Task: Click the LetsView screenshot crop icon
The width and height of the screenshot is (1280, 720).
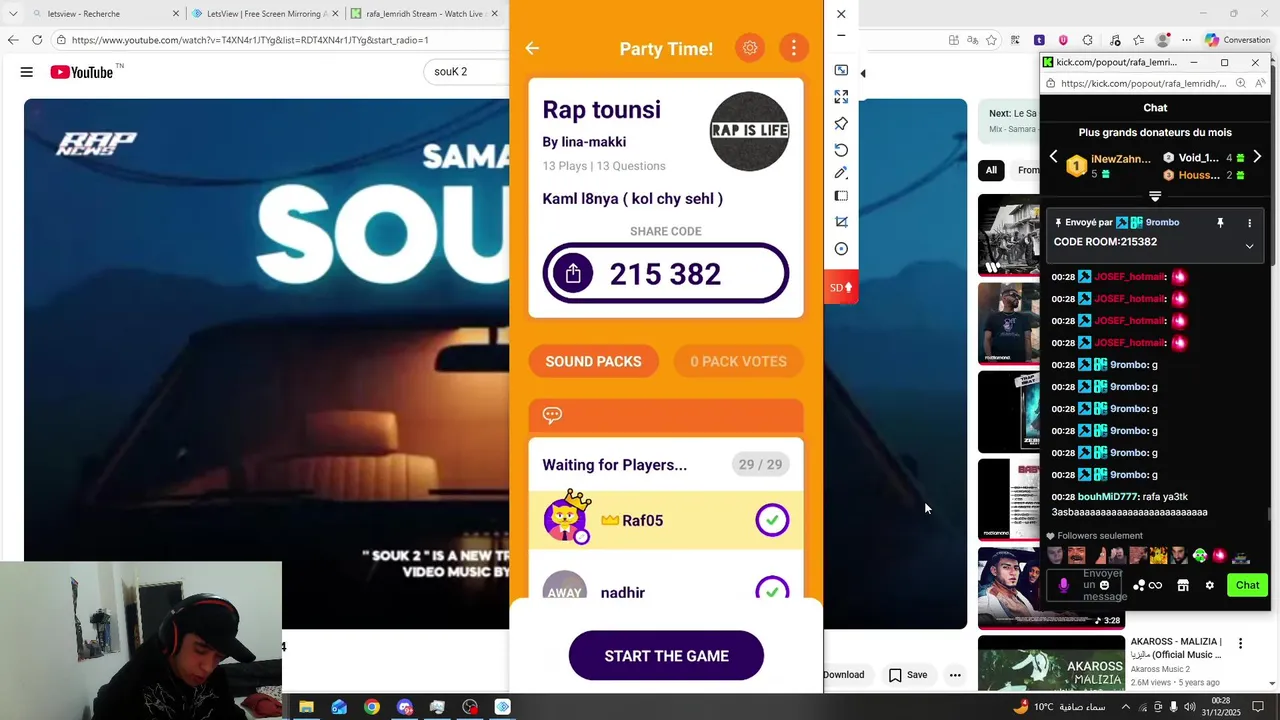Action: [x=841, y=222]
